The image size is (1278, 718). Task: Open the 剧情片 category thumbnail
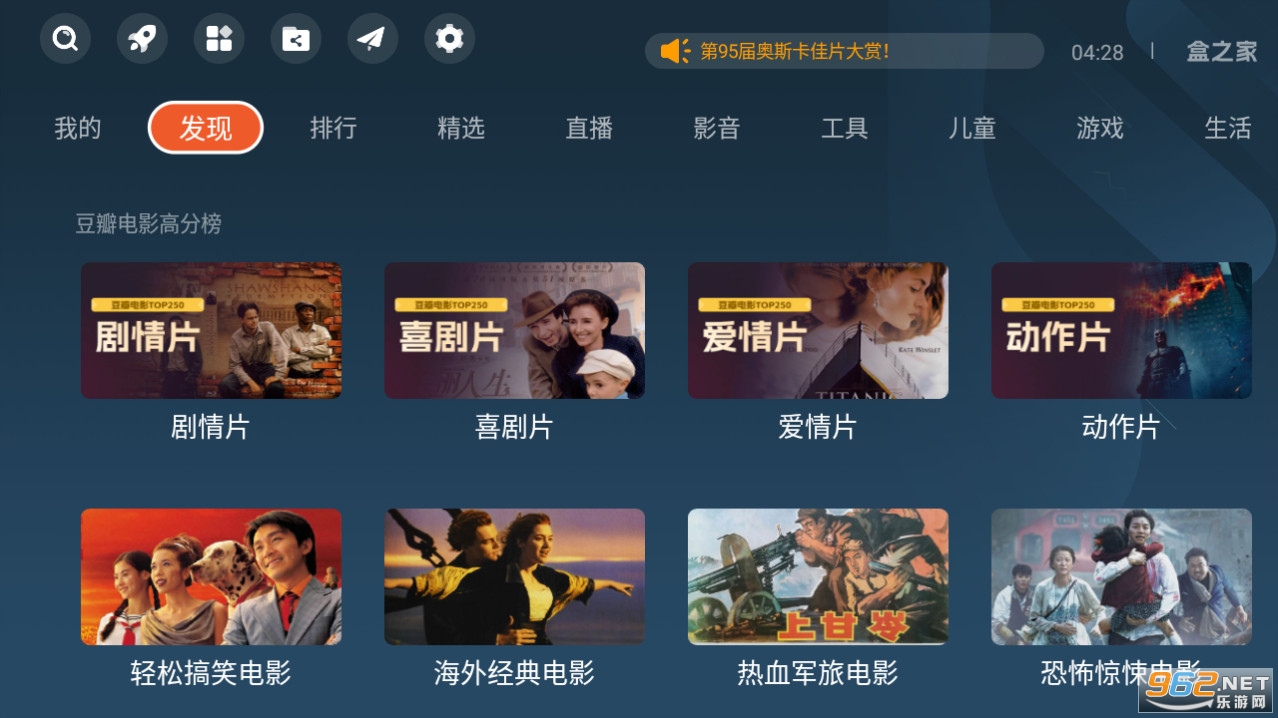pos(211,331)
